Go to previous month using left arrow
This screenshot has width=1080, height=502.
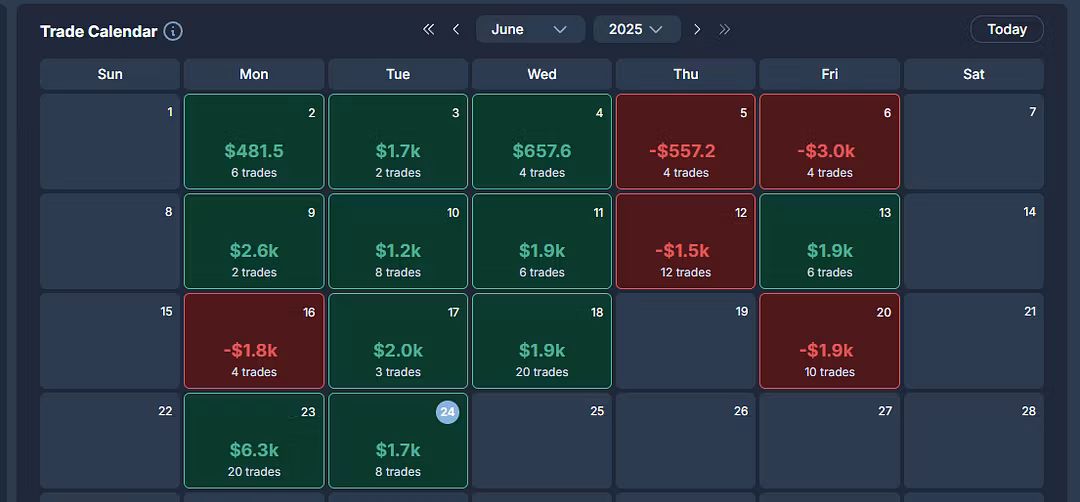456,29
